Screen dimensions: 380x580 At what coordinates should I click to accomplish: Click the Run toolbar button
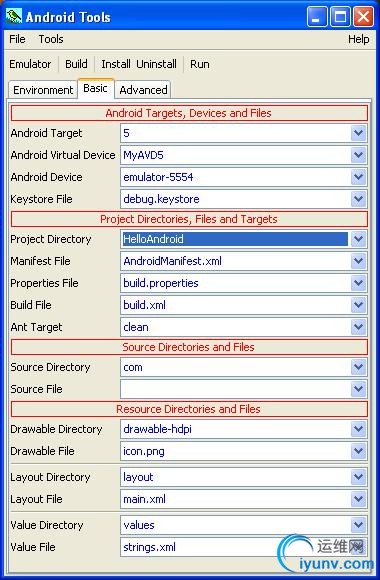click(200, 64)
